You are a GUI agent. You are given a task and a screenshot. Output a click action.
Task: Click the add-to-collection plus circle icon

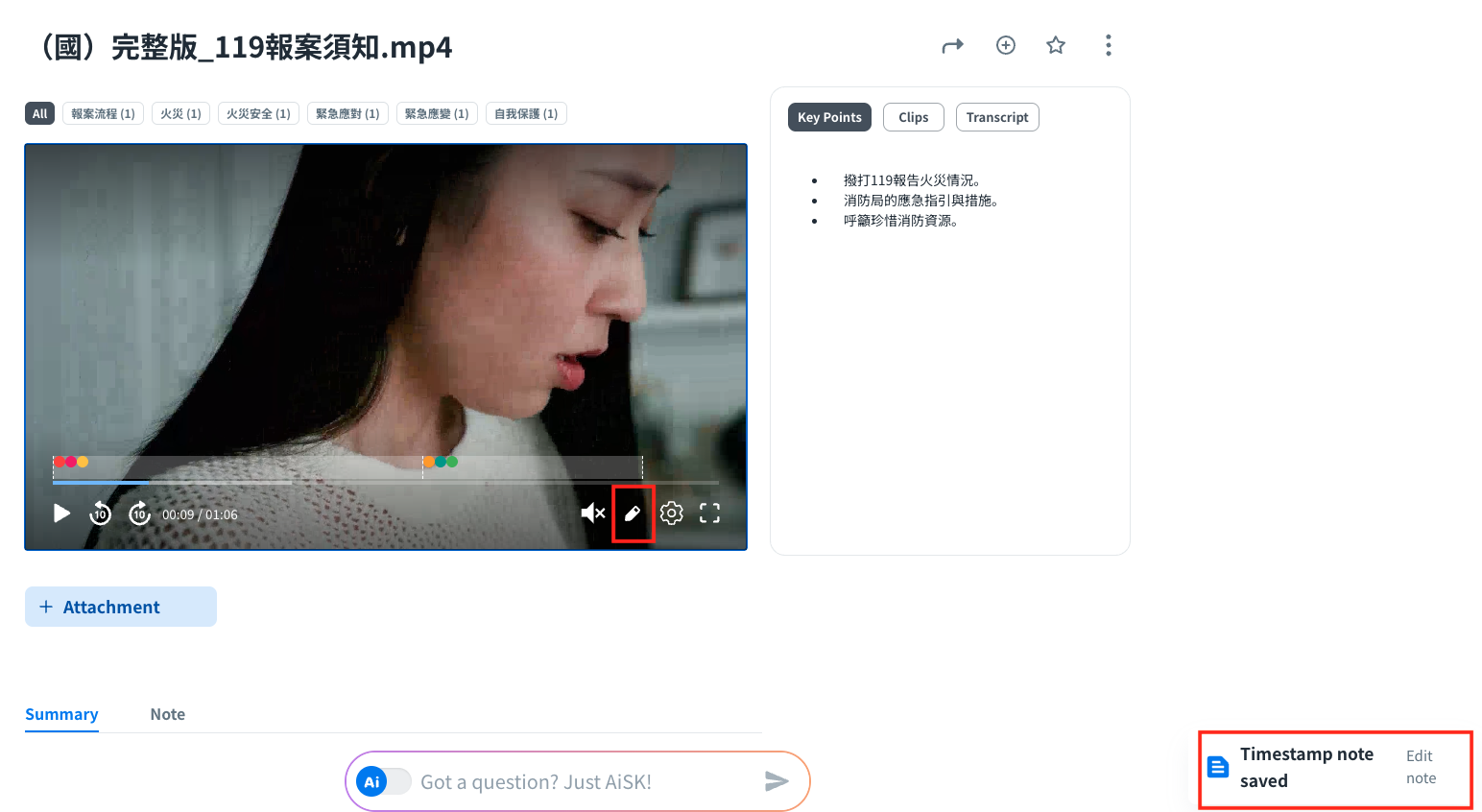click(1005, 45)
